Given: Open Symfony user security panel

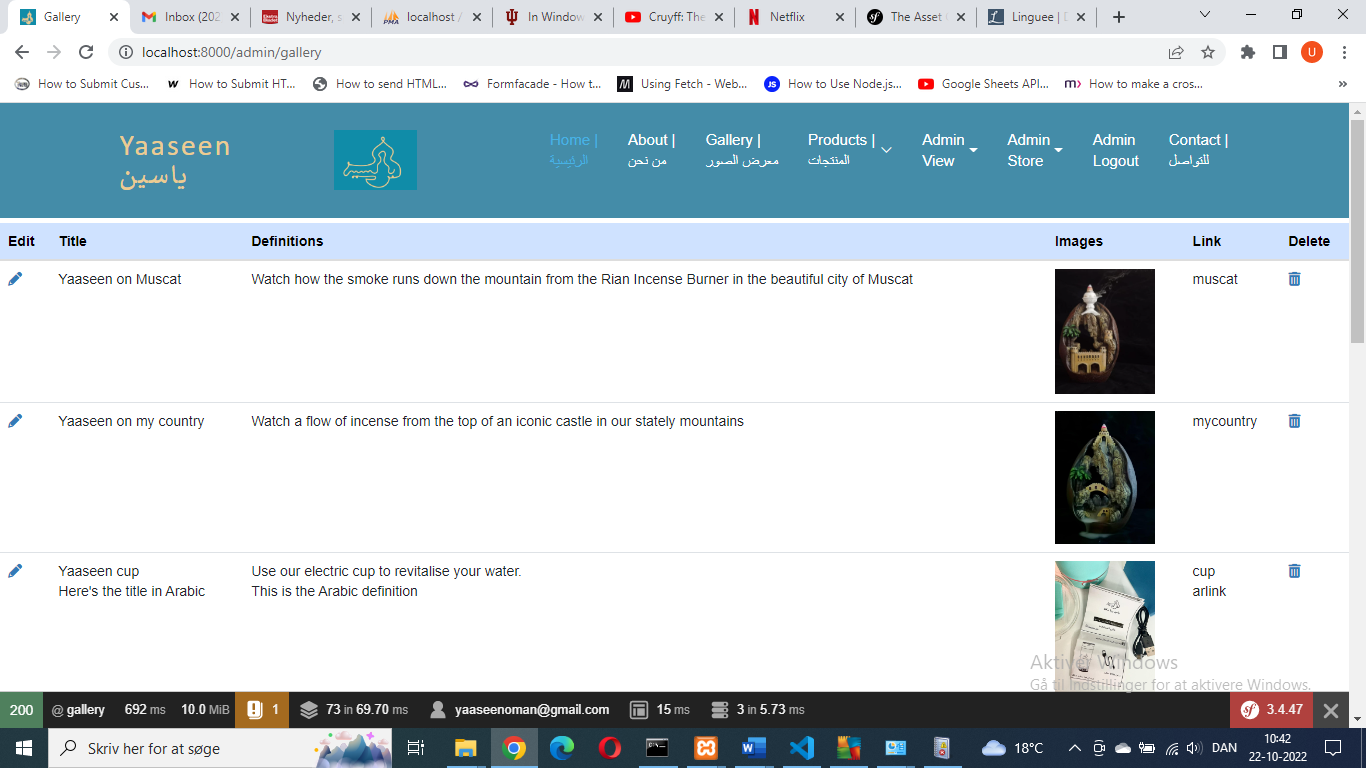Looking at the screenshot, I should pyautogui.click(x=518, y=710).
